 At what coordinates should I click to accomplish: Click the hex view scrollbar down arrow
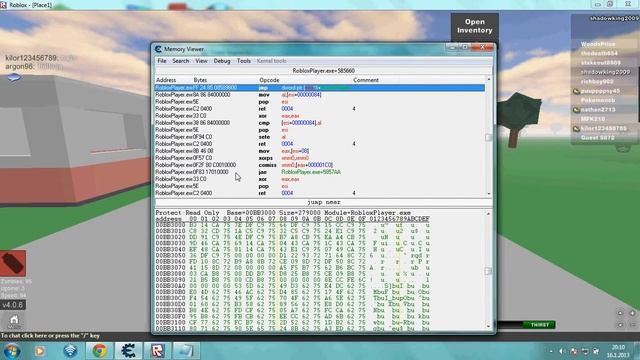coord(489,327)
